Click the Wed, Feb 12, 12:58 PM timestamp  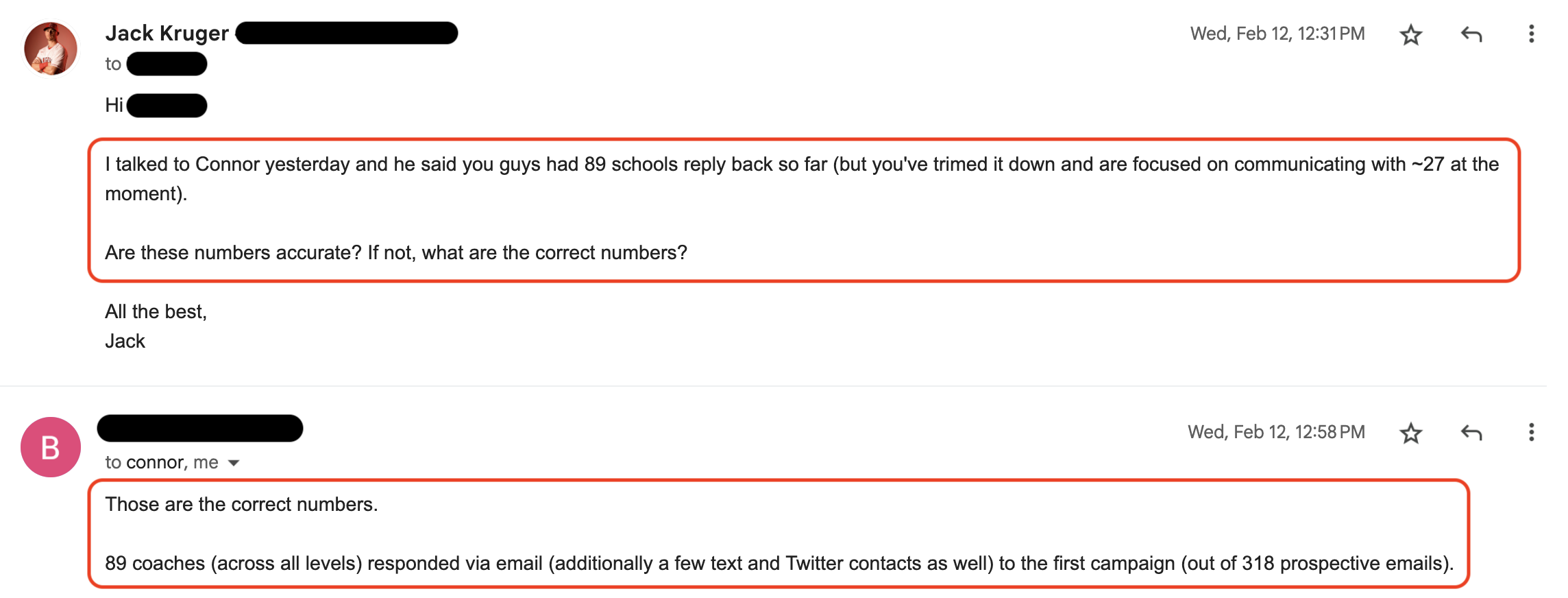[1276, 432]
